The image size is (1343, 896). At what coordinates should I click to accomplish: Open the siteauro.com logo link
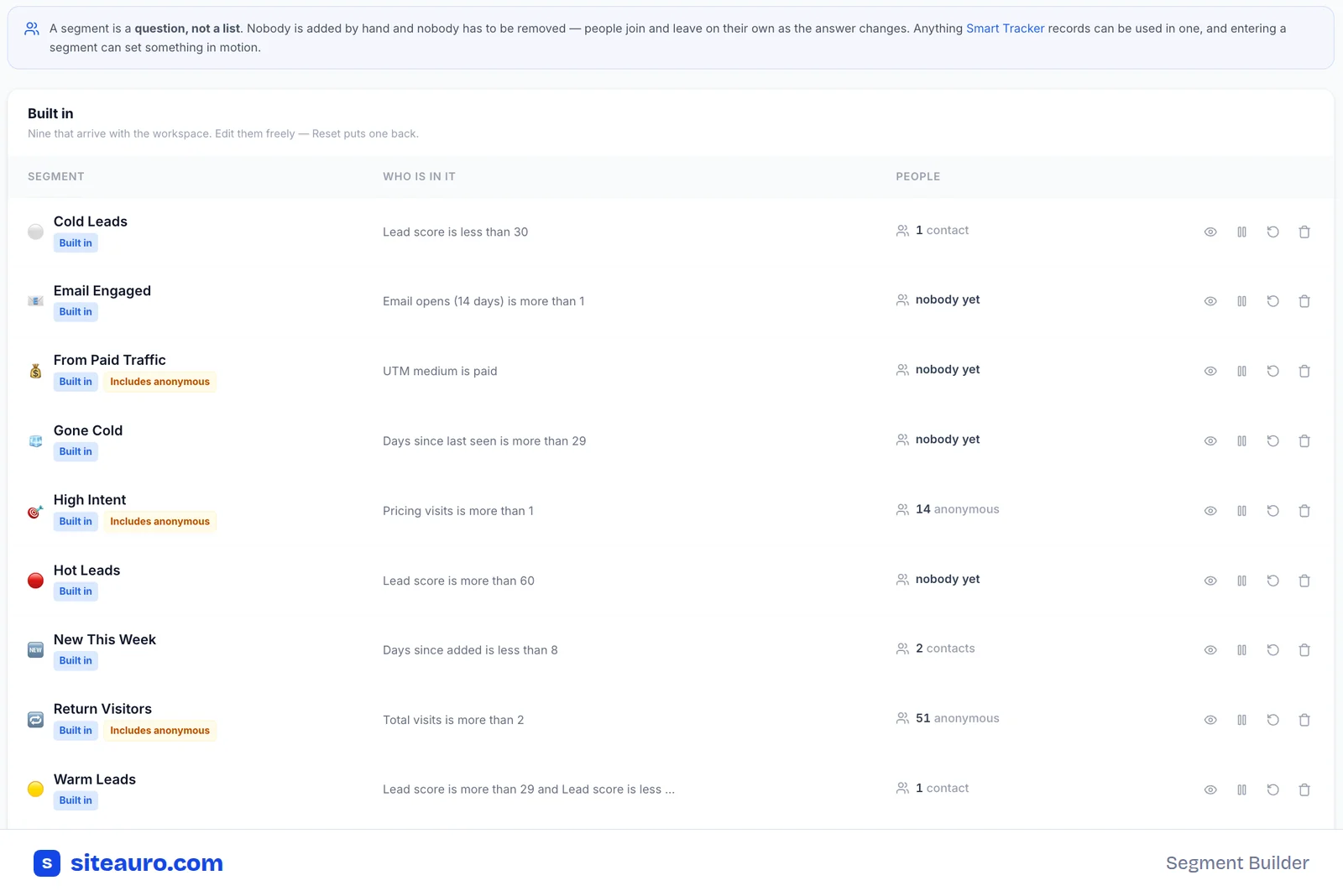tap(128, 862)
